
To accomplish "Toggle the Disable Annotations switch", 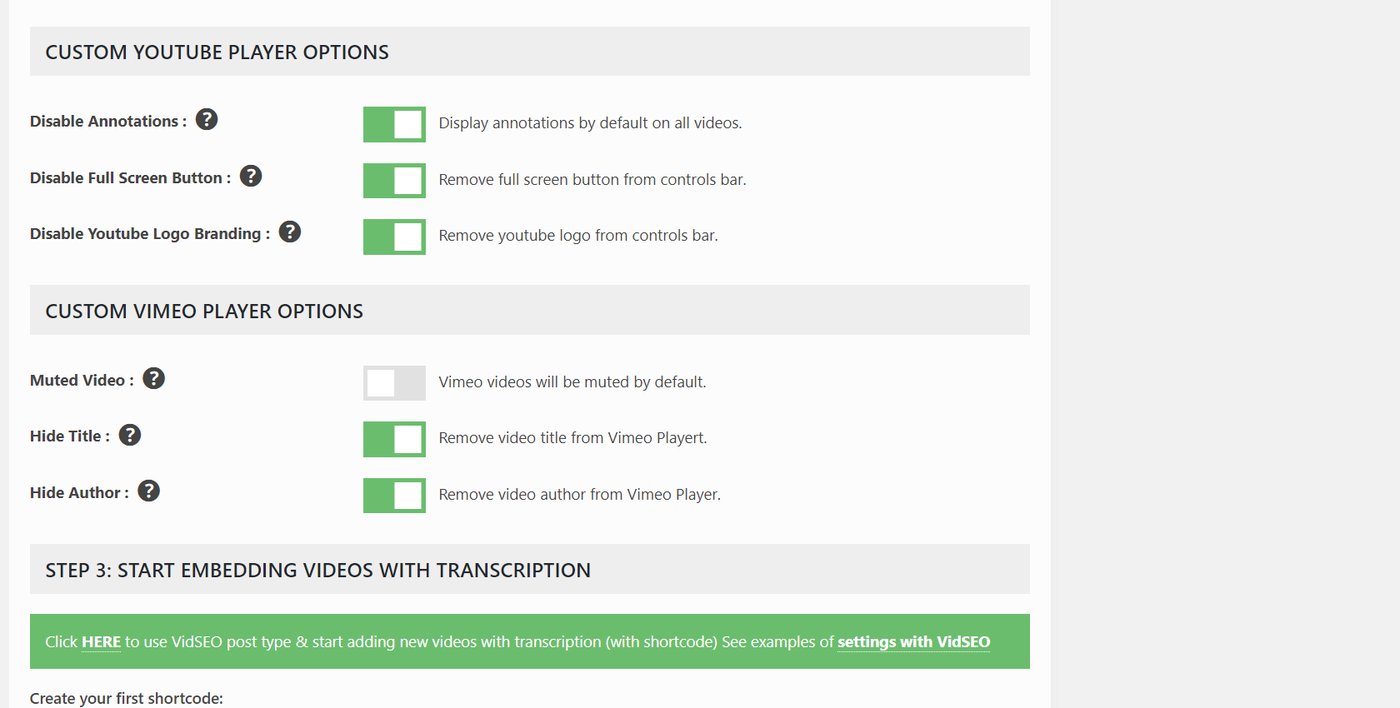I will coord(394,123).
